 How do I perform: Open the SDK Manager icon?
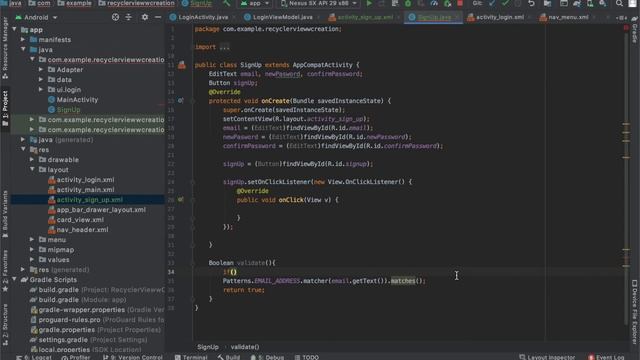(x=603, y=3)
